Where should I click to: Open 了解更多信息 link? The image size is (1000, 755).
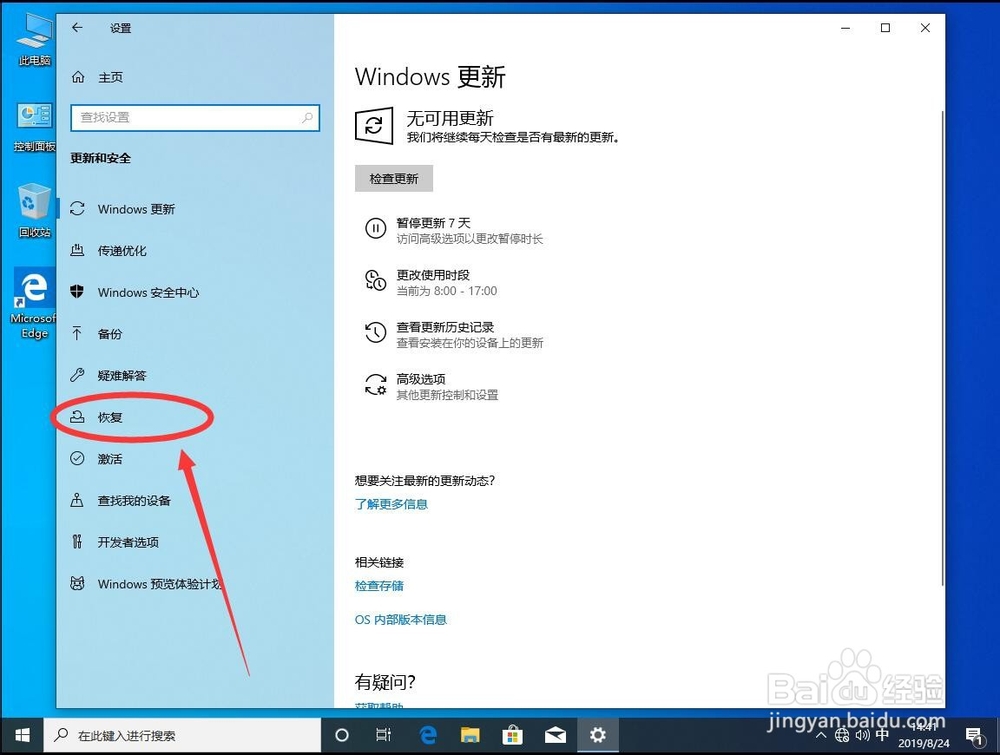(x=391, y=504)
